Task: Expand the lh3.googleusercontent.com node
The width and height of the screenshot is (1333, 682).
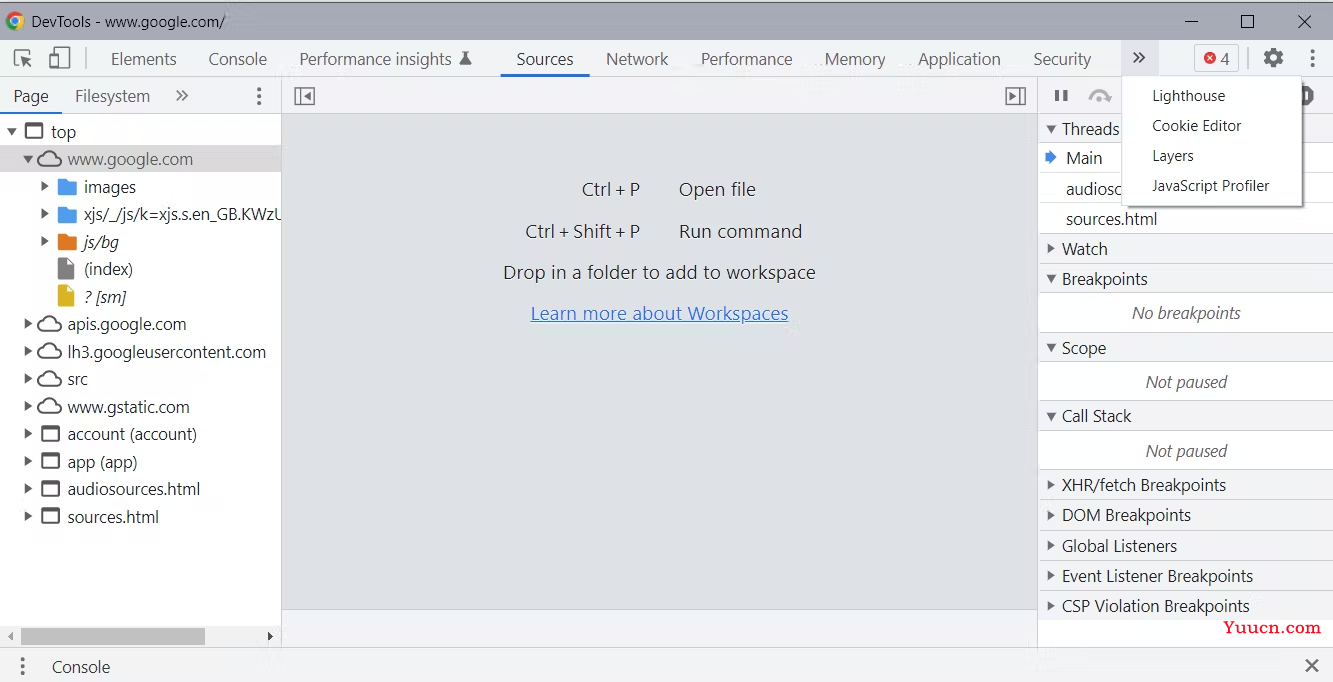Action: pyautogui.click(x=28, y=352)
